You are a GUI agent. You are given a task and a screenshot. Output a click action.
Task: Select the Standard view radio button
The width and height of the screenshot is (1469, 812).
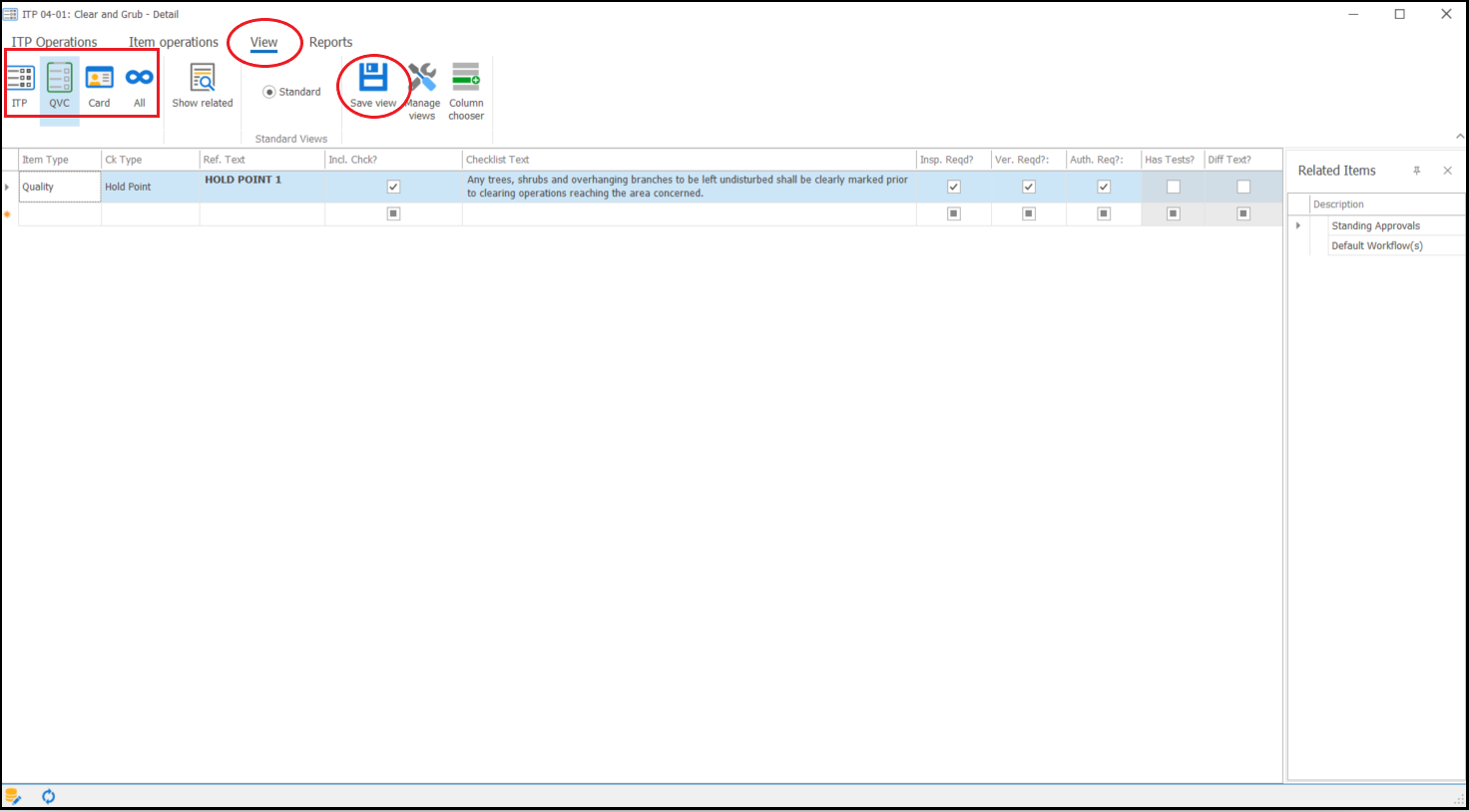[268, 92]
